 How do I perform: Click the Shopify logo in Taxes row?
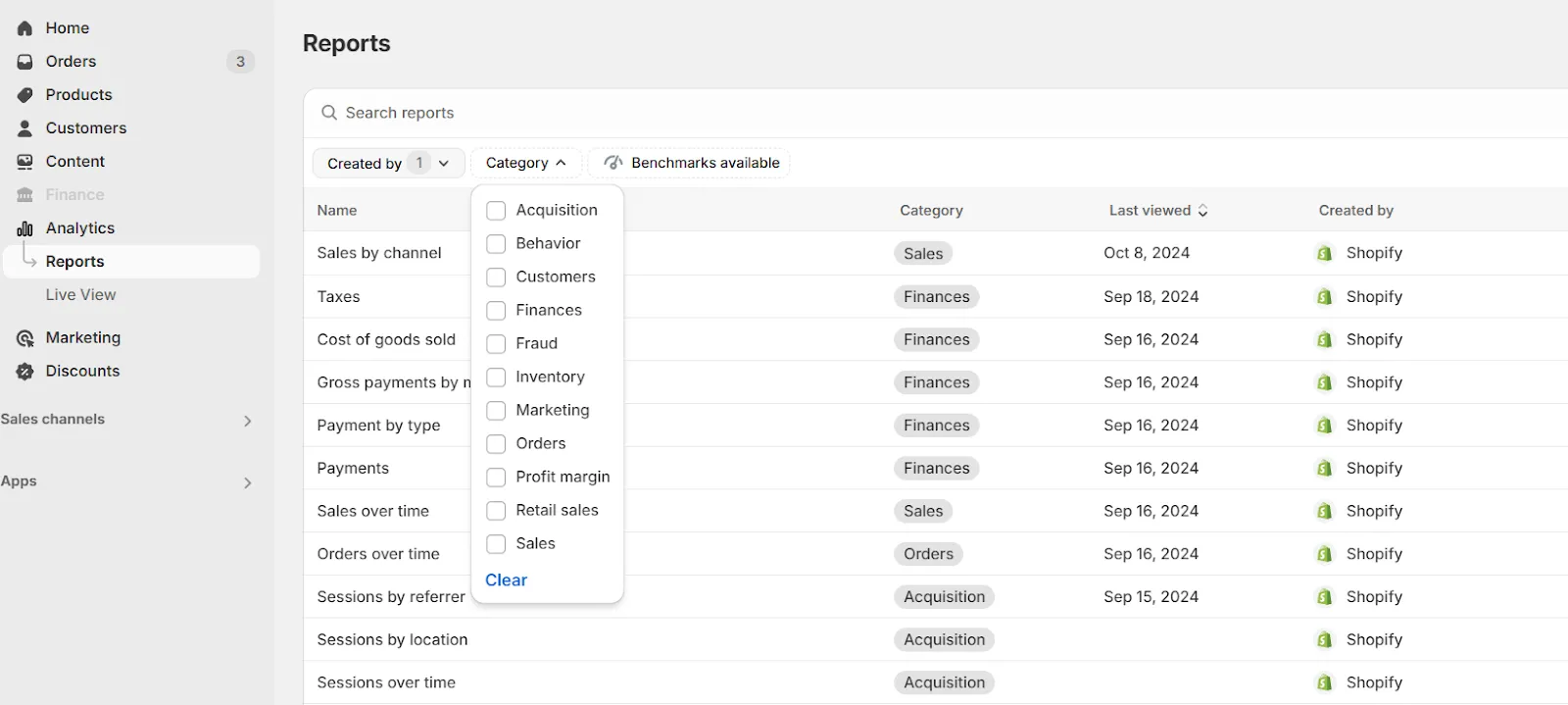pyautogui.click(x=1324, y=296)
